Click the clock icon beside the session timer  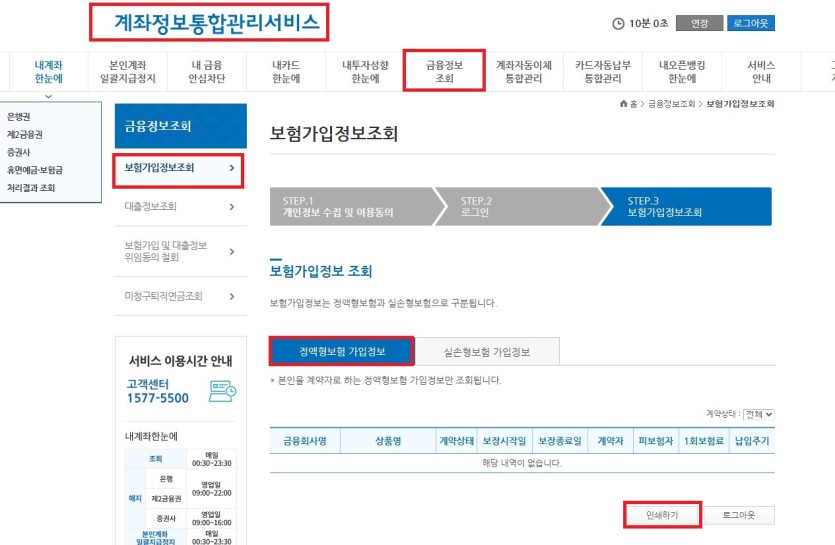pyautogui.click(x=618, y=23)
